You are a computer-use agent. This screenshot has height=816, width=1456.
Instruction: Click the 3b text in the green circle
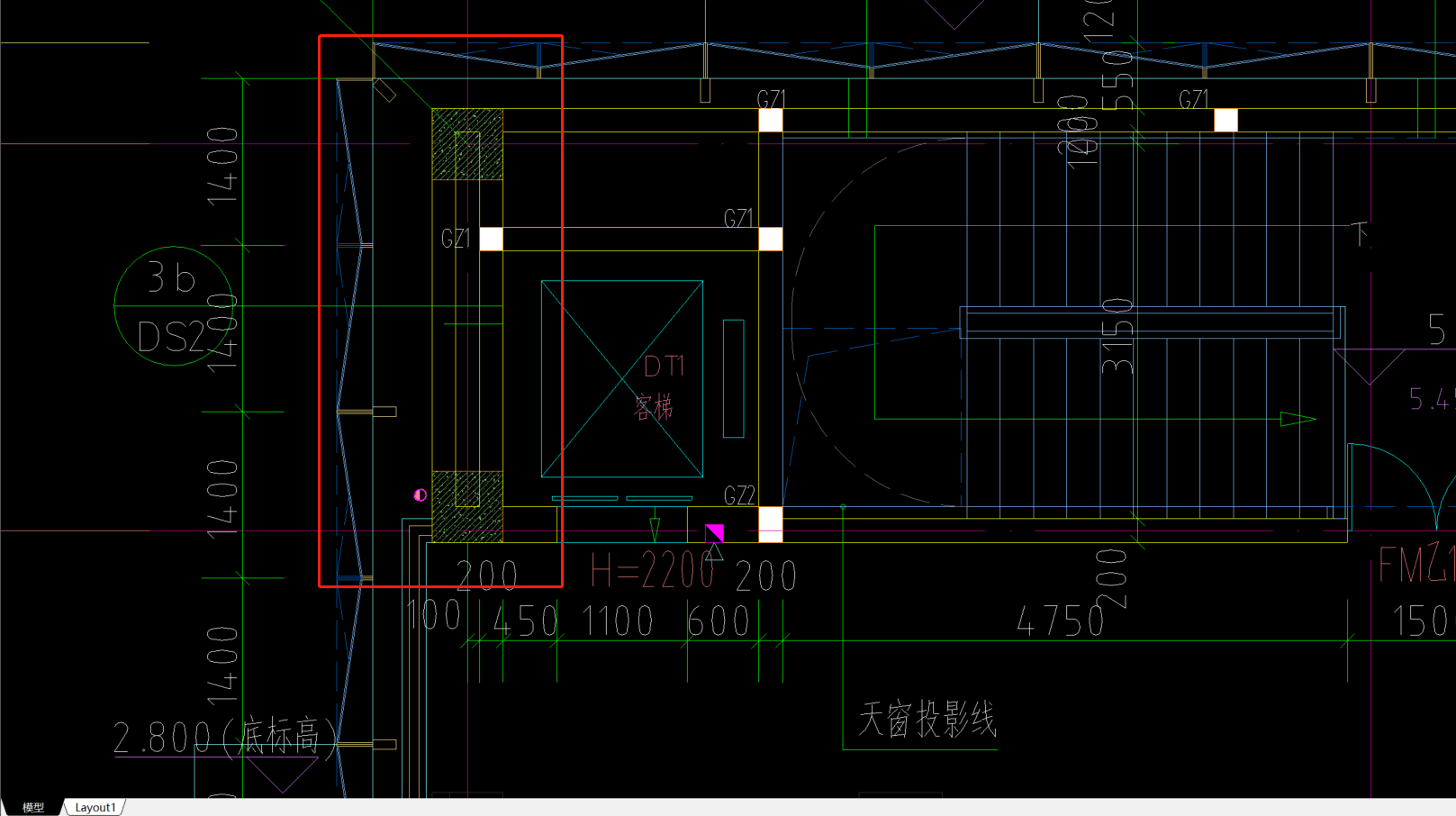click(171, 279)
